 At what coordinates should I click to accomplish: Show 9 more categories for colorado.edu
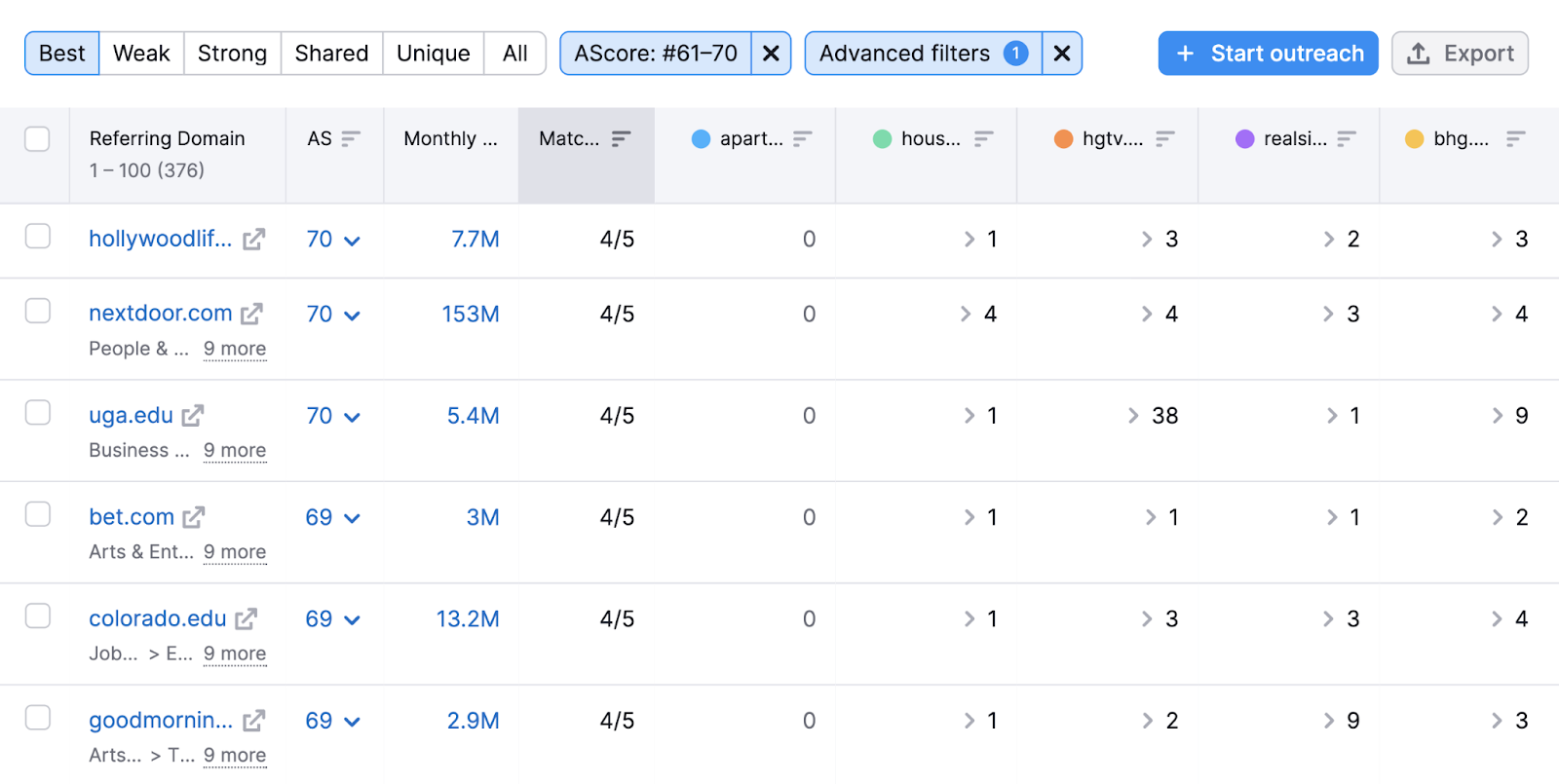(235, 653)
